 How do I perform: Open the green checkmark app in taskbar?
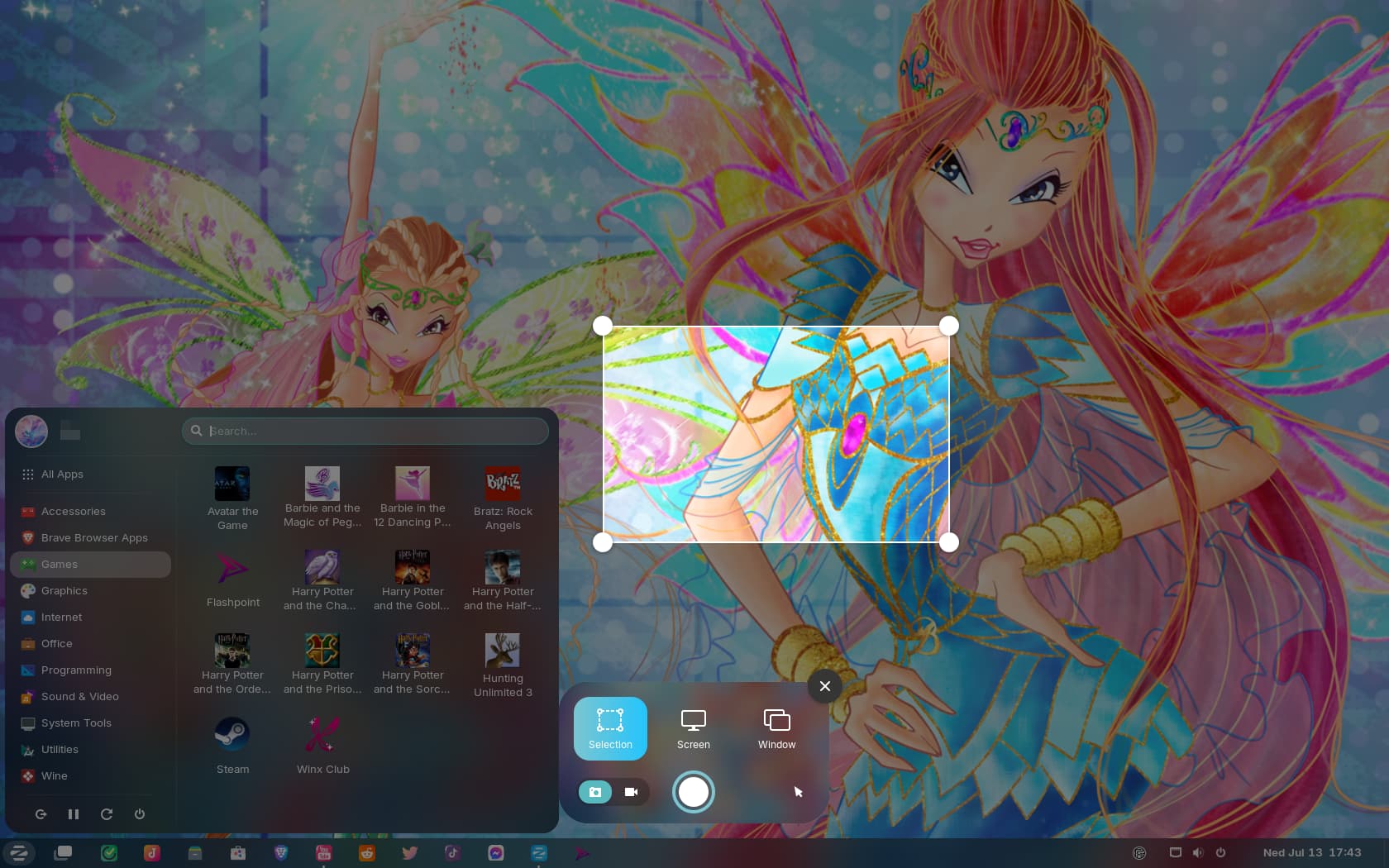[109, 853]
